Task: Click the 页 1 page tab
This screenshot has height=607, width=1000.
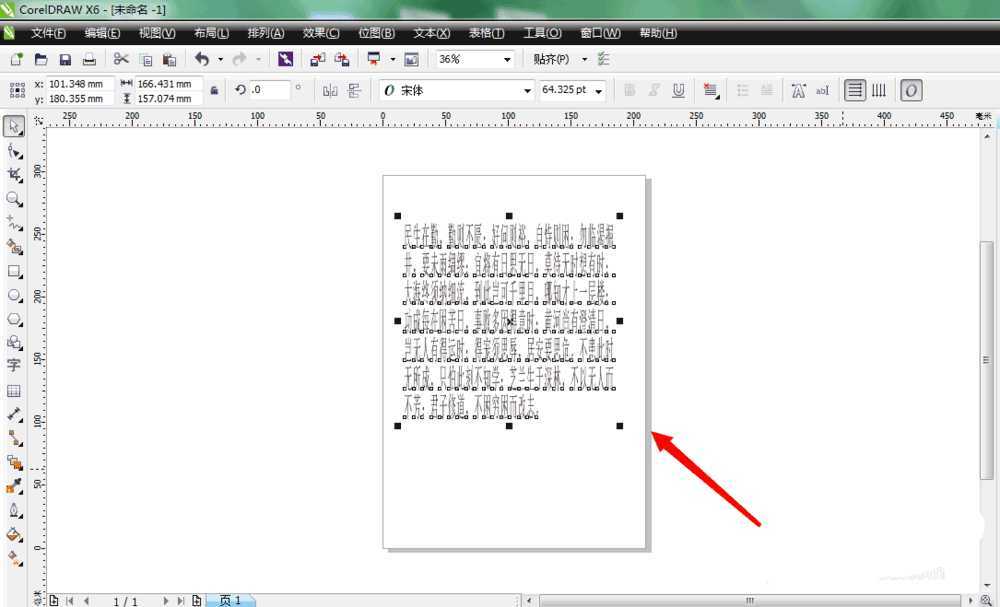Action: 230,600
